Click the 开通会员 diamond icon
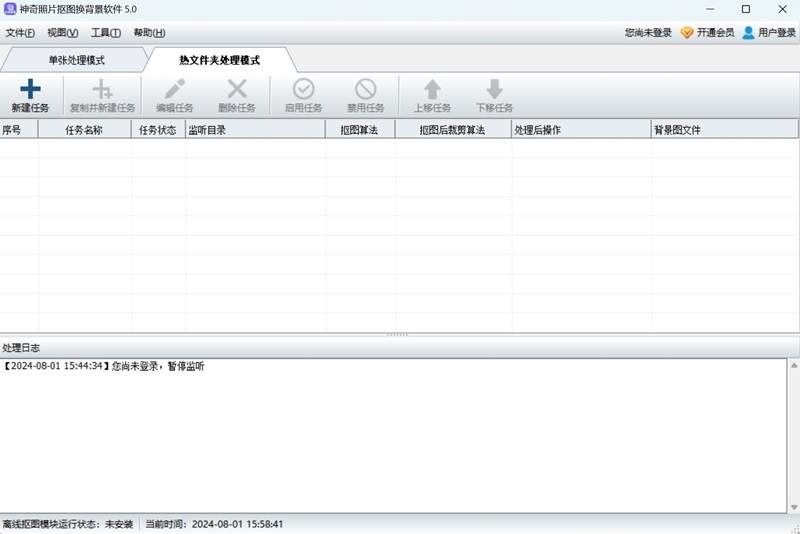Viewport: 800px width, 534px height. coord(687,33)
